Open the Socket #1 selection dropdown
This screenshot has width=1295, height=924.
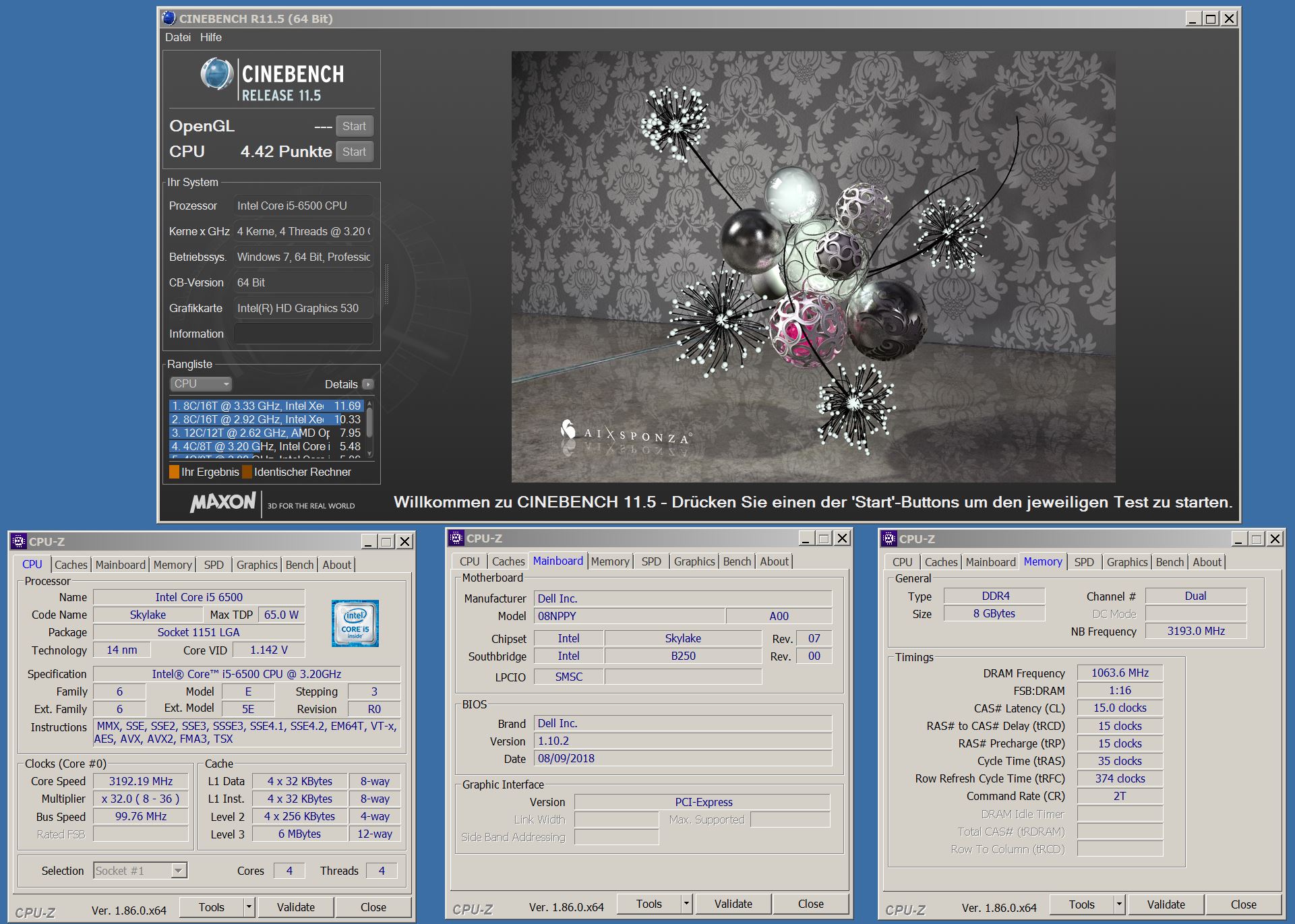coord(140,871)
